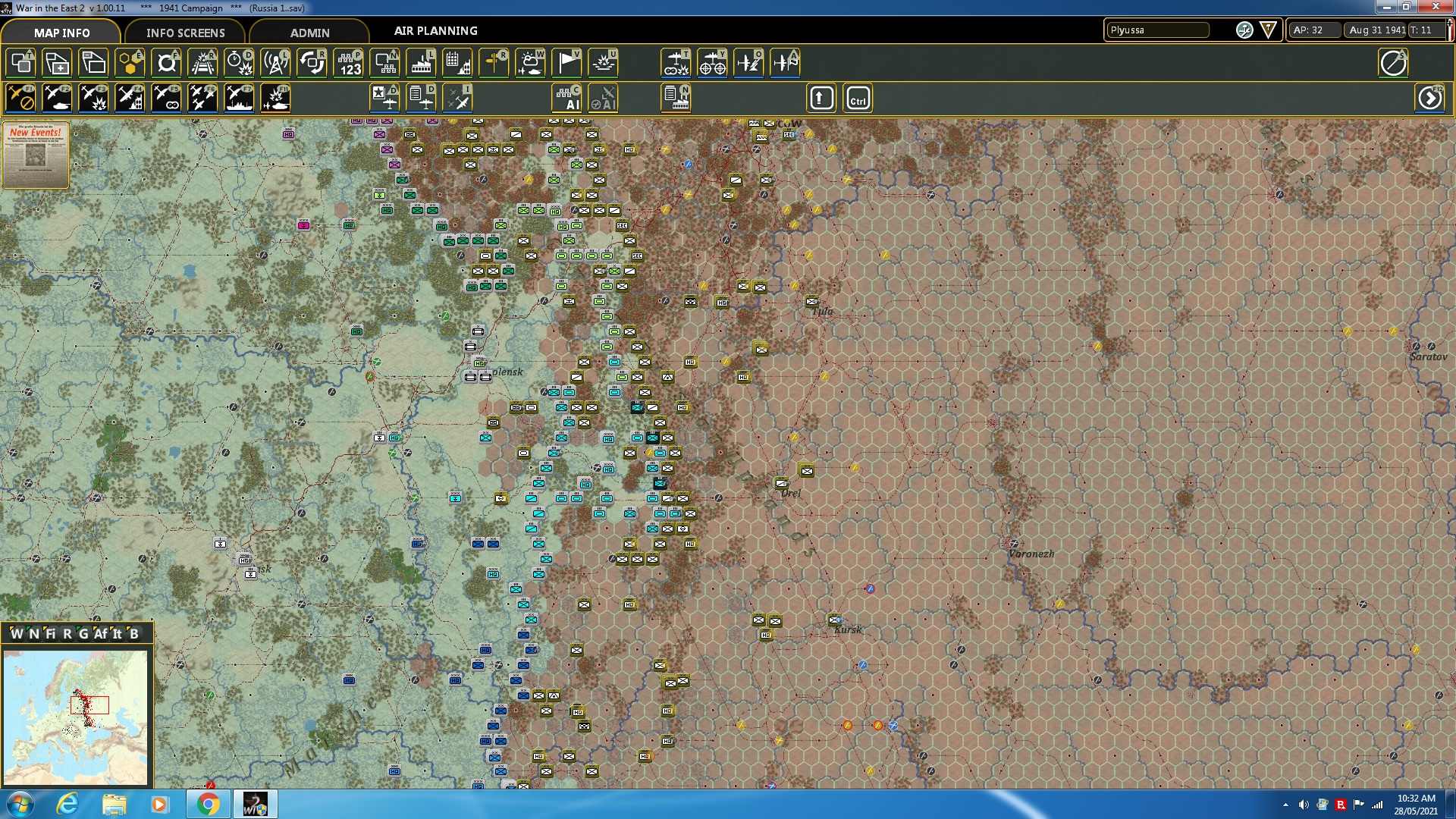Click the Plyussa location name field
Image resolution: width=1456 pixels, height=819 pixels.
pos(1156,30)
